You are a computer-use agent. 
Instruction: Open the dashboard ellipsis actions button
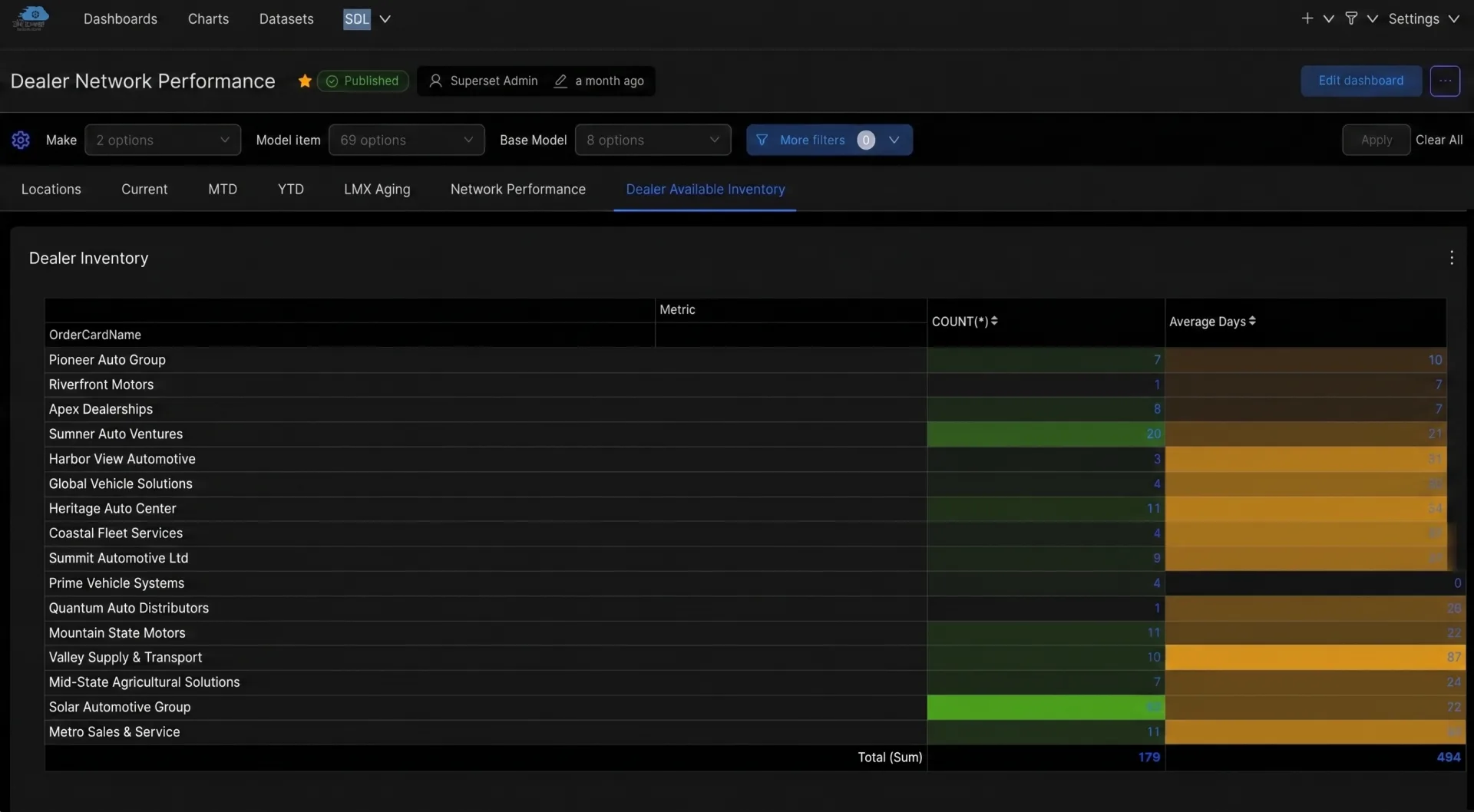click(1445, 81)
